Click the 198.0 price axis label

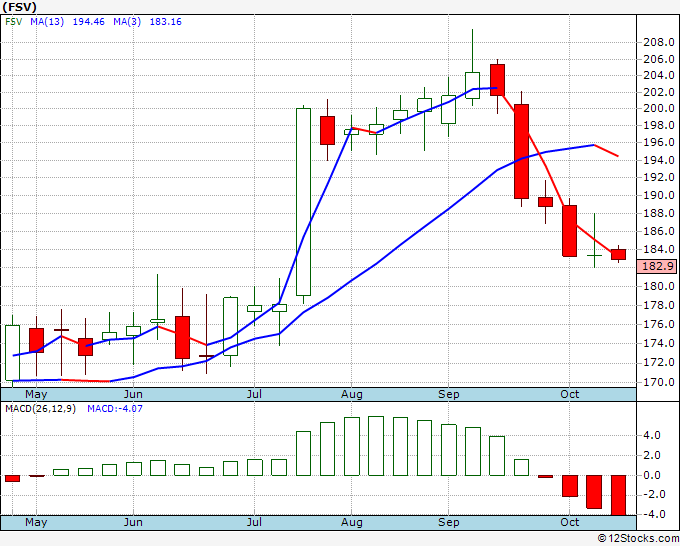(x=658, y=126)
